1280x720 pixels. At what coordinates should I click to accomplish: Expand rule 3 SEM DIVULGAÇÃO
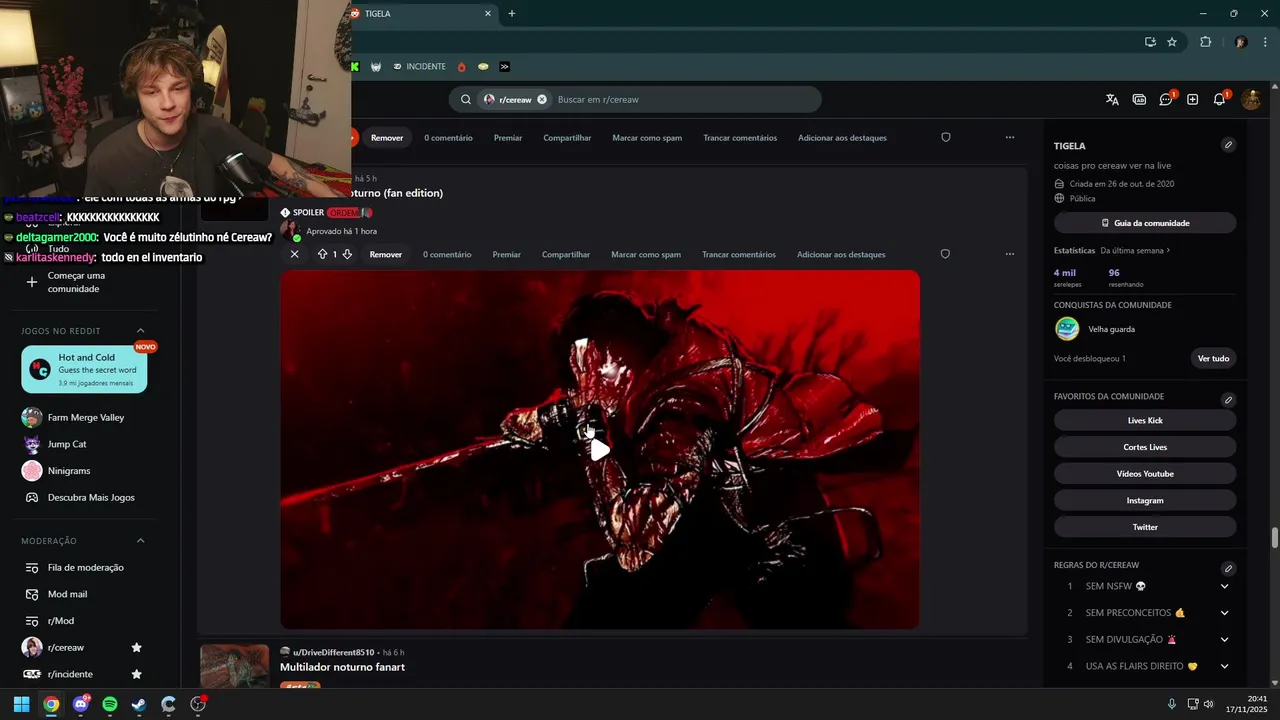pos(1224,639)
